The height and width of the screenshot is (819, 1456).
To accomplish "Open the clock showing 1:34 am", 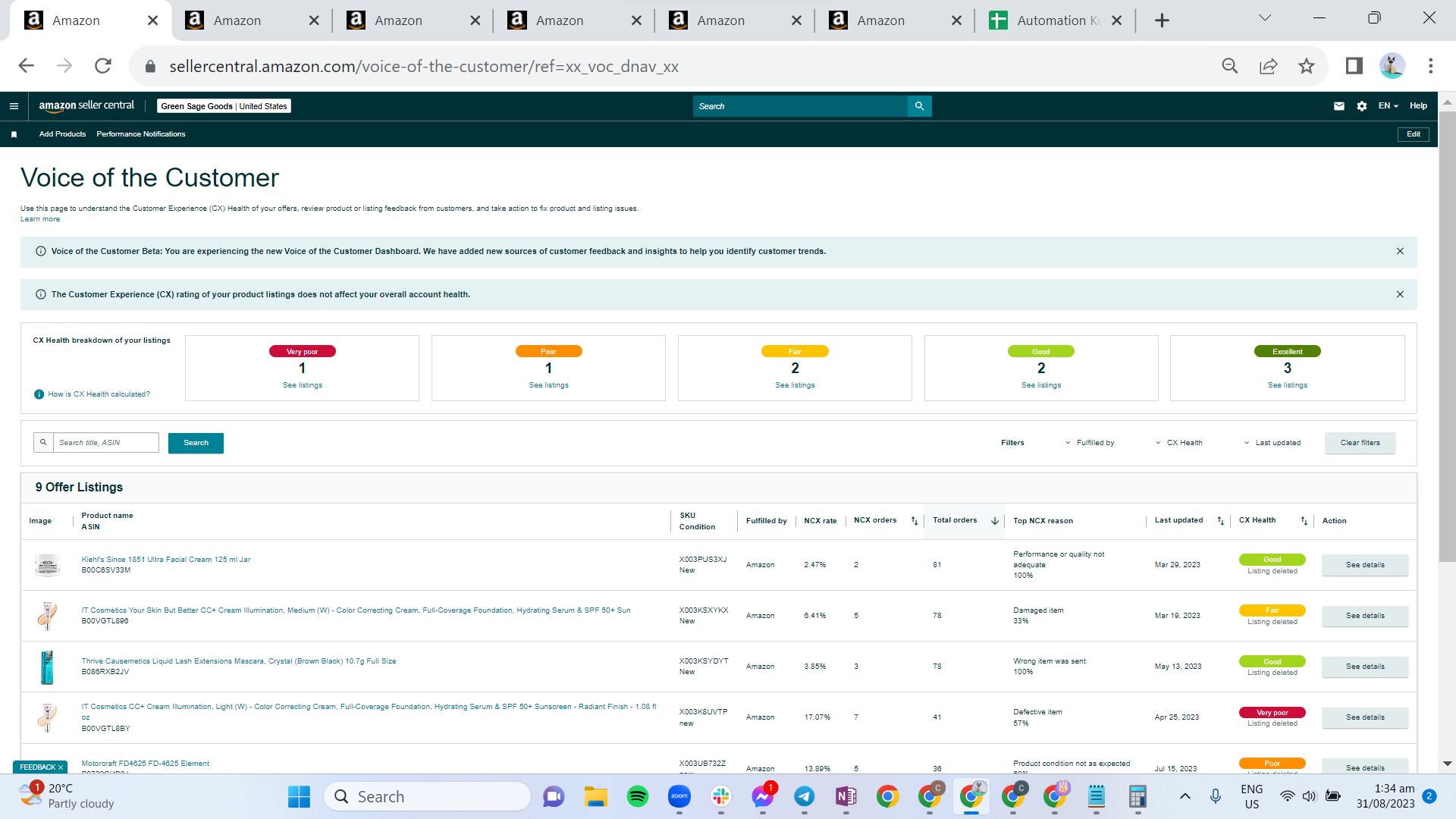I will pos(1385,796).
